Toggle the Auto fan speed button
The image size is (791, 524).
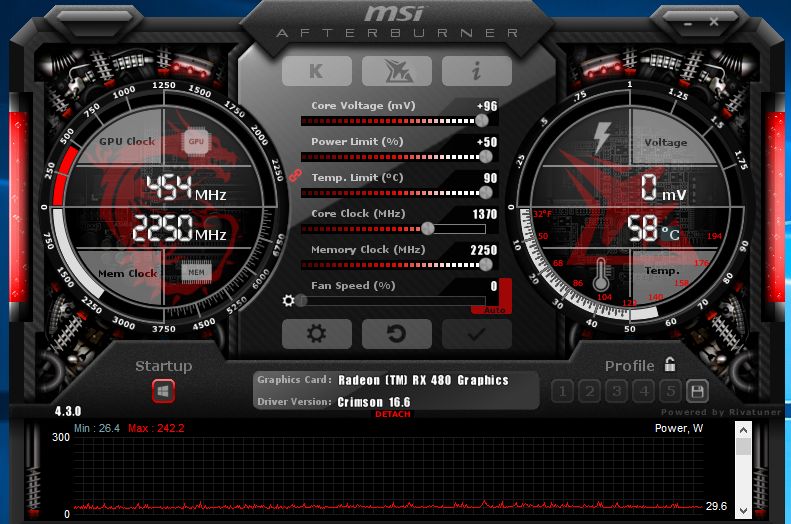494,310
